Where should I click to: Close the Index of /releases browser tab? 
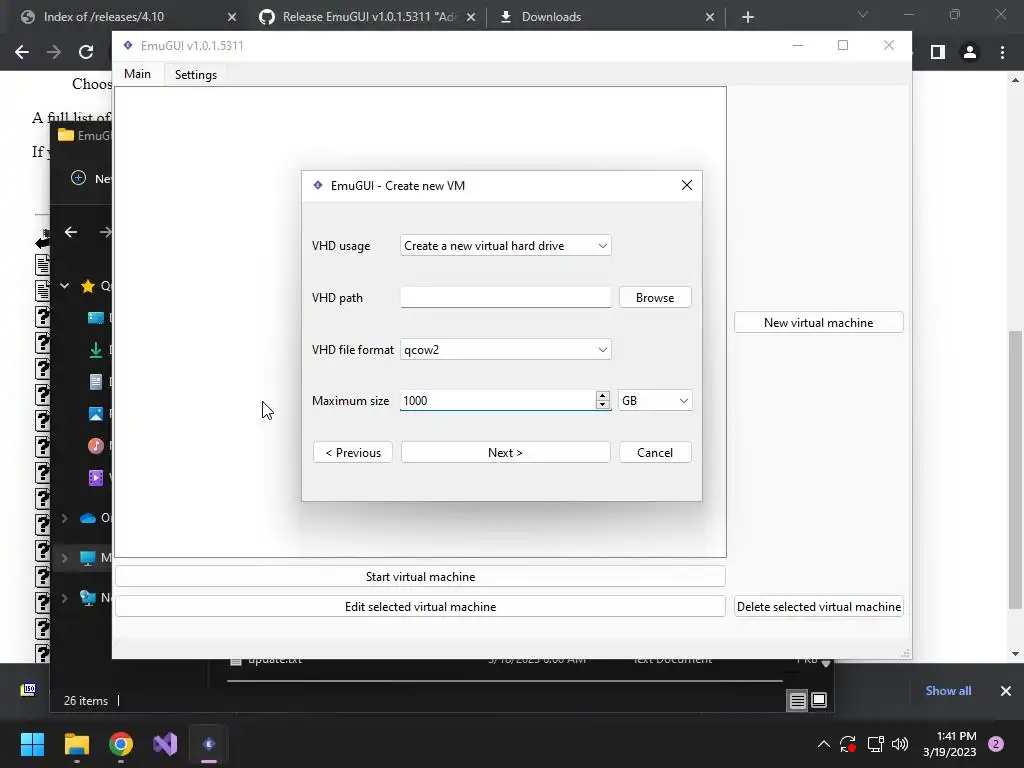coord(231,17)
